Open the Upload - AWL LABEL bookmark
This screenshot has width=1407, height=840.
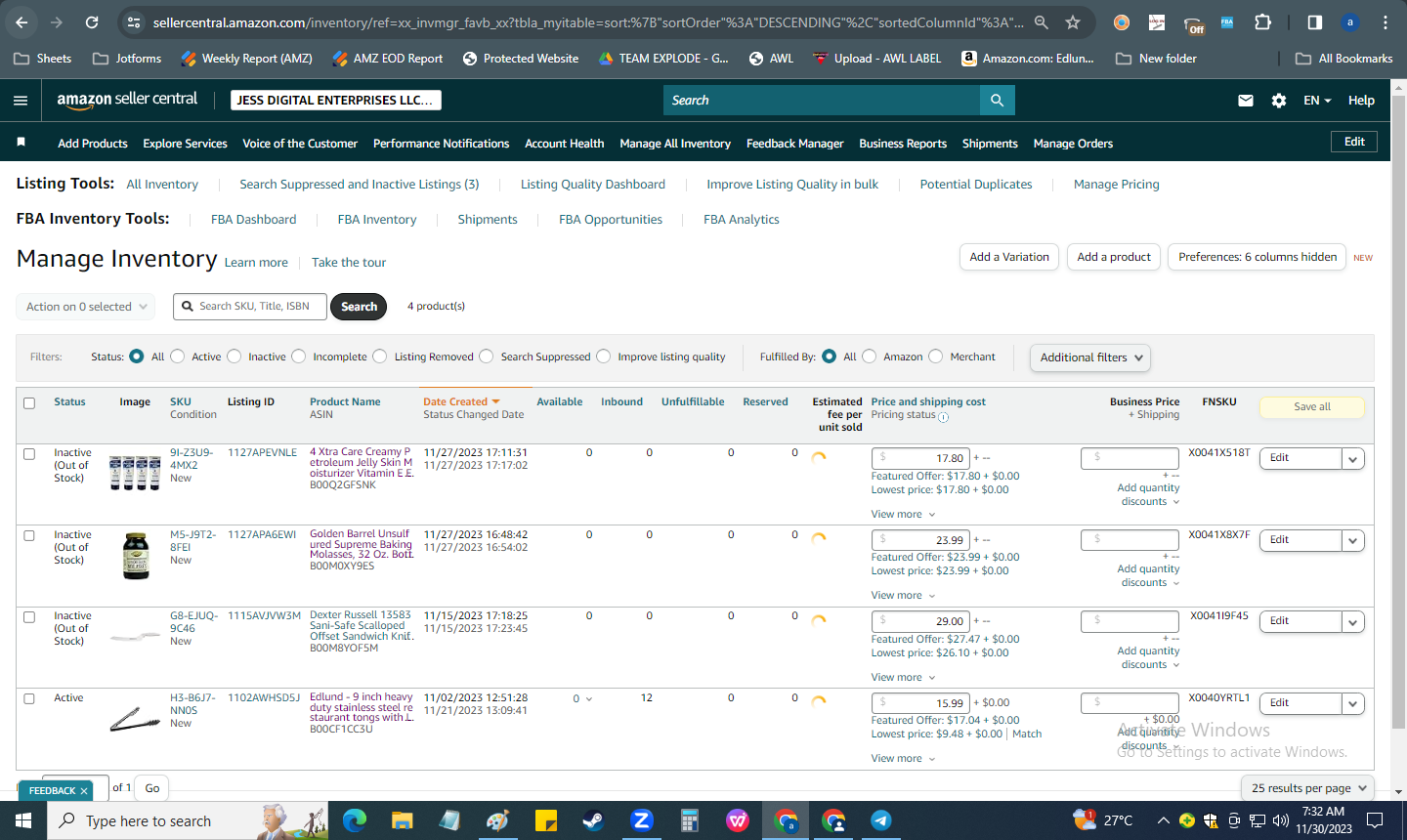coord(877,59)
